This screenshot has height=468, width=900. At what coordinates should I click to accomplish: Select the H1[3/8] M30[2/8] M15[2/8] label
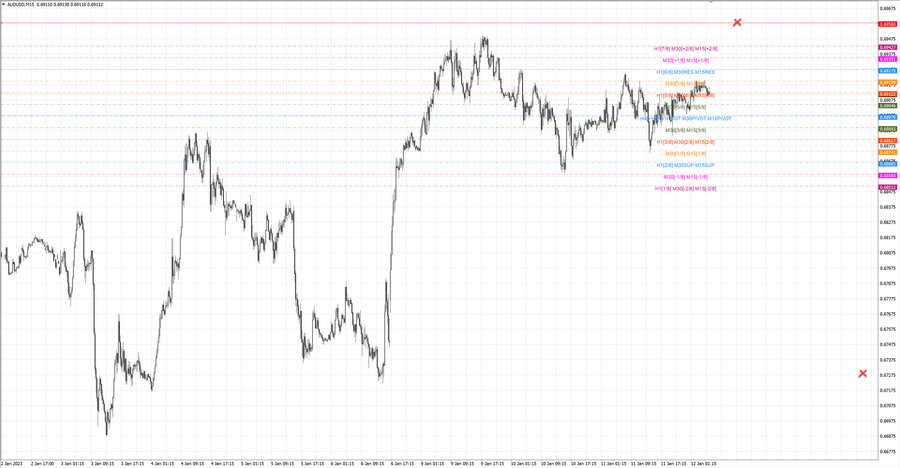[x=685, y=142]
